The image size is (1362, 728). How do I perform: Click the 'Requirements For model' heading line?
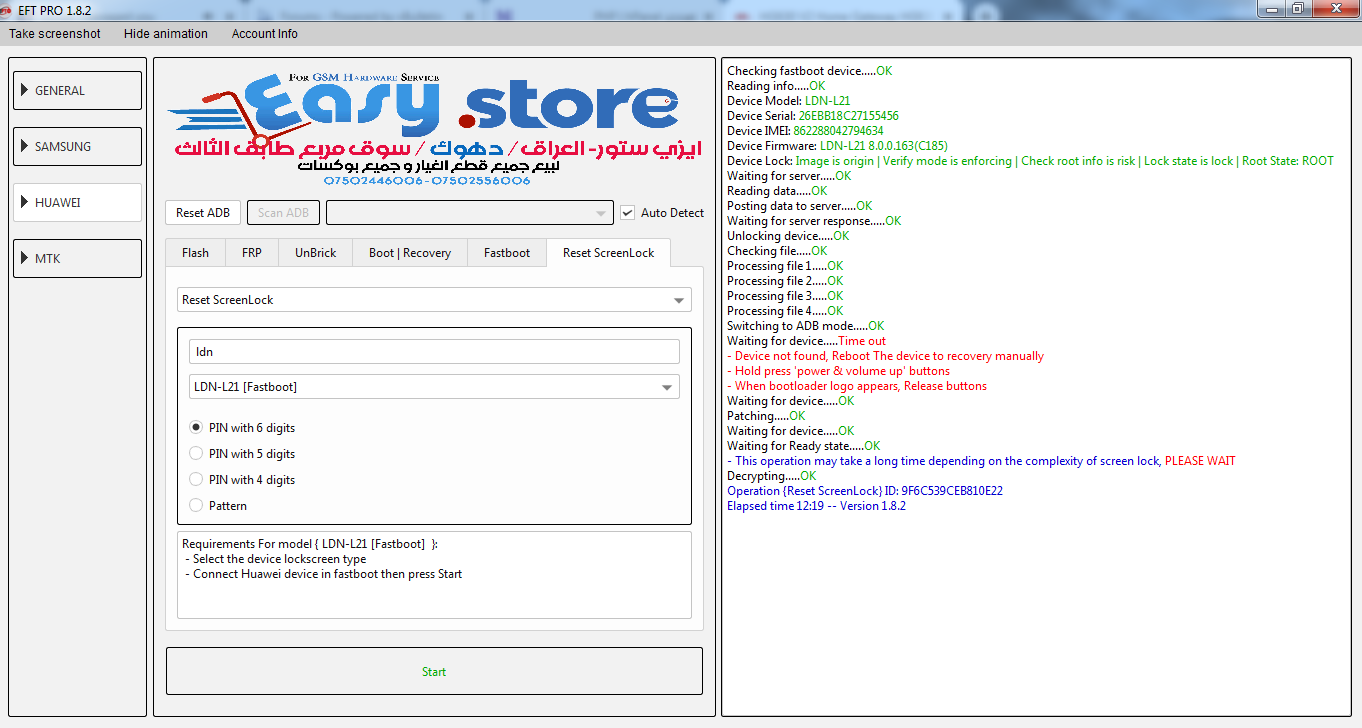pos(310,544)
